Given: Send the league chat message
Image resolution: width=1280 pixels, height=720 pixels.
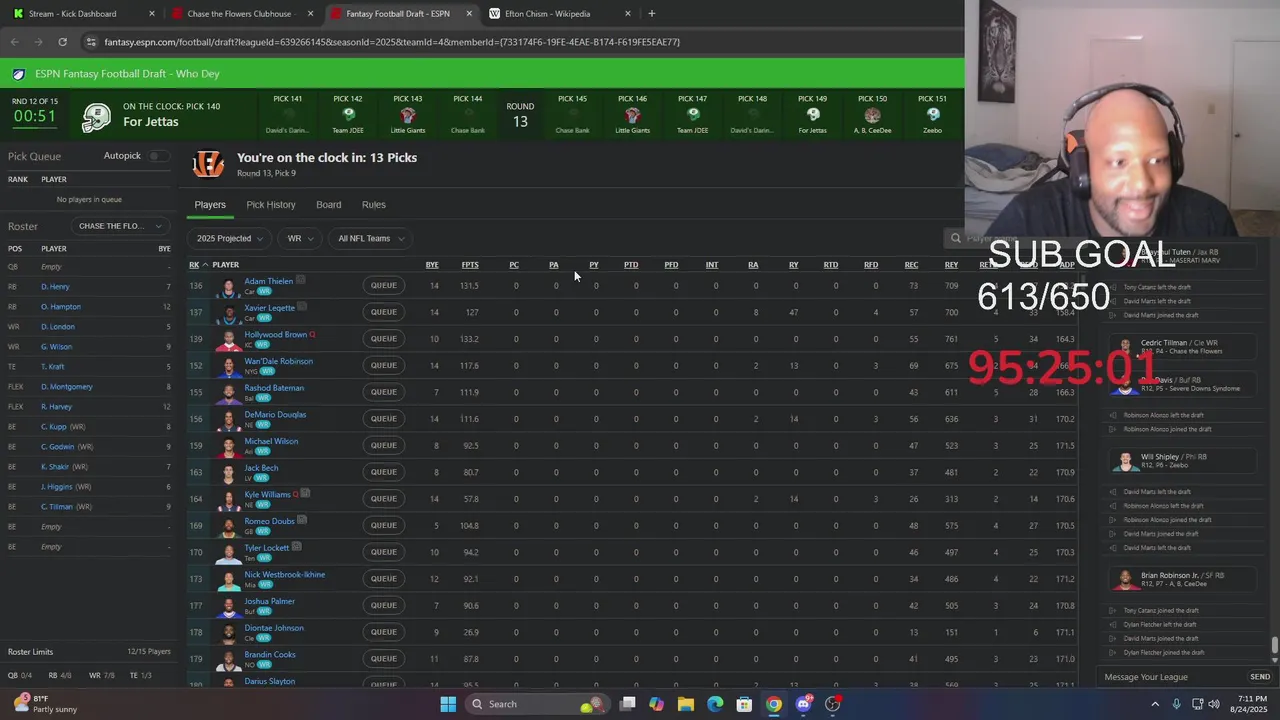Looking at the screenshot, I should click(x=1260, y=677).
